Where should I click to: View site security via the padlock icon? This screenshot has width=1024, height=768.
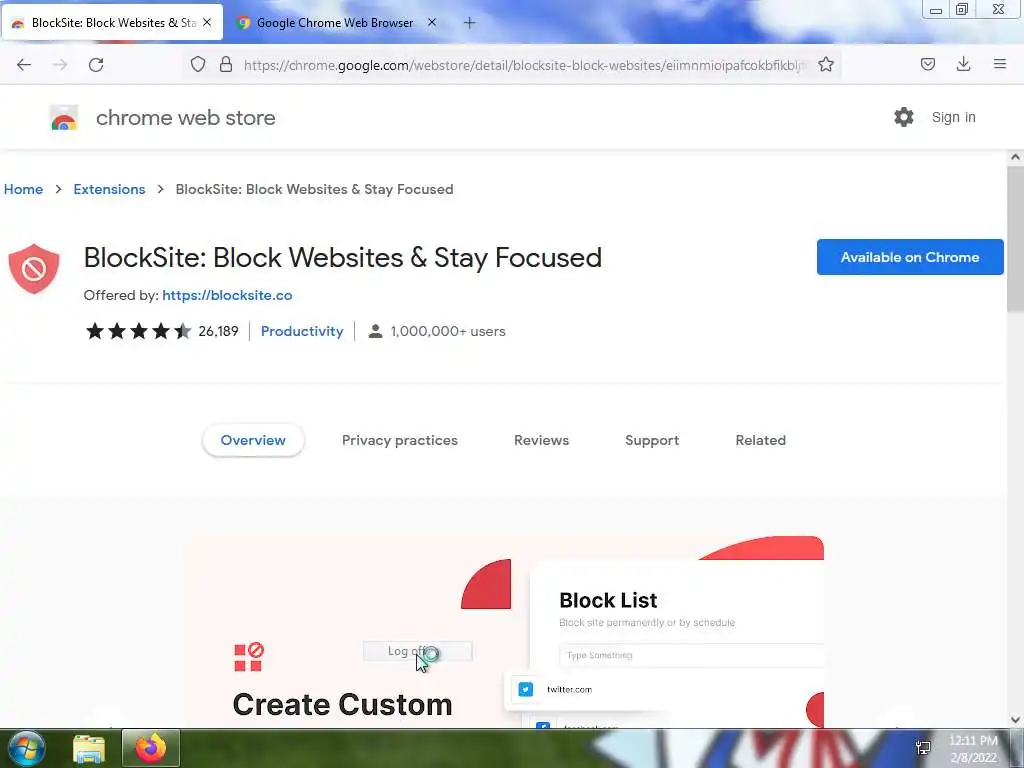point(226,64)
